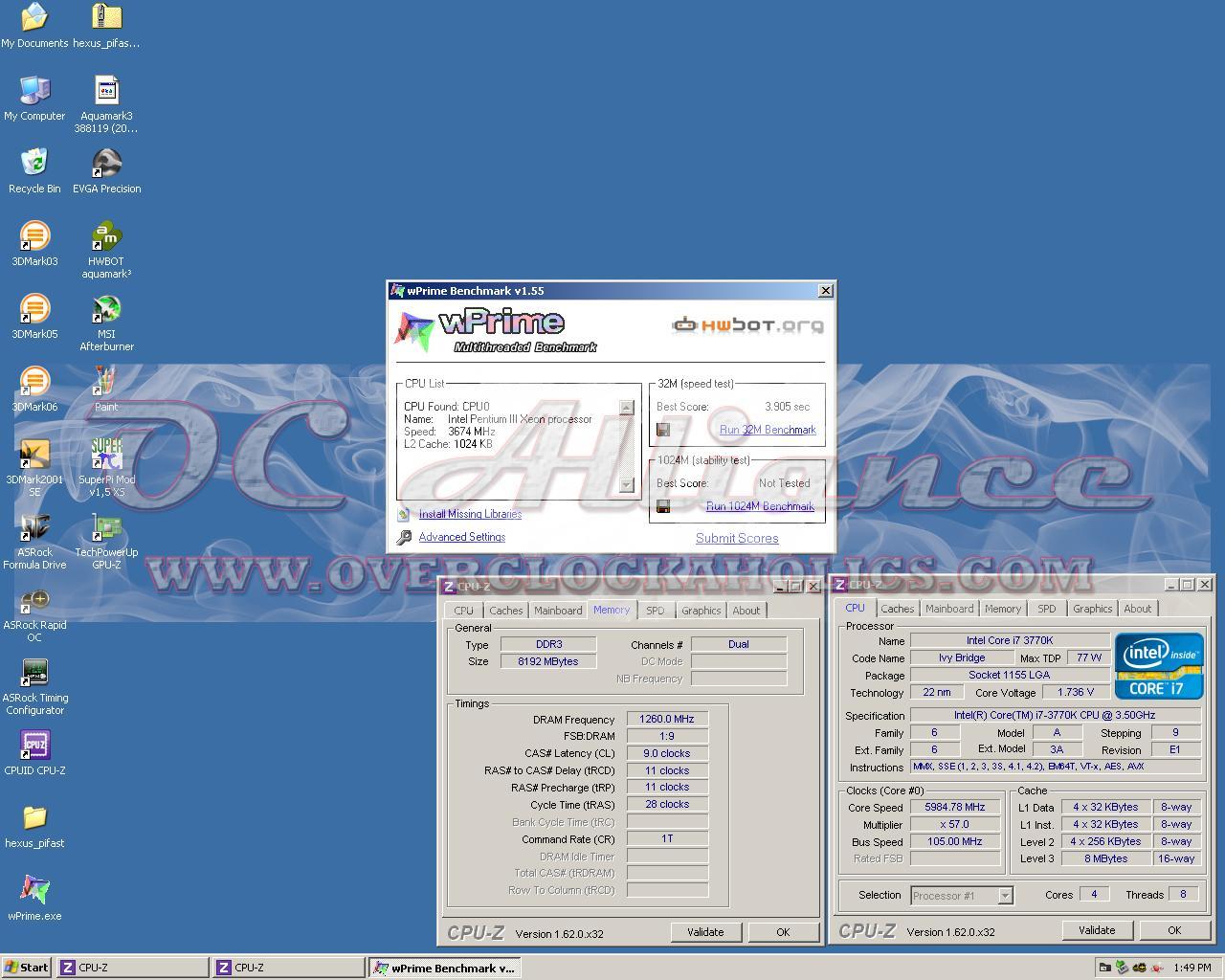1225x980 pixels.
Task: Expand the Processor #1 selection dropdown
Action: coord(1005,896)
